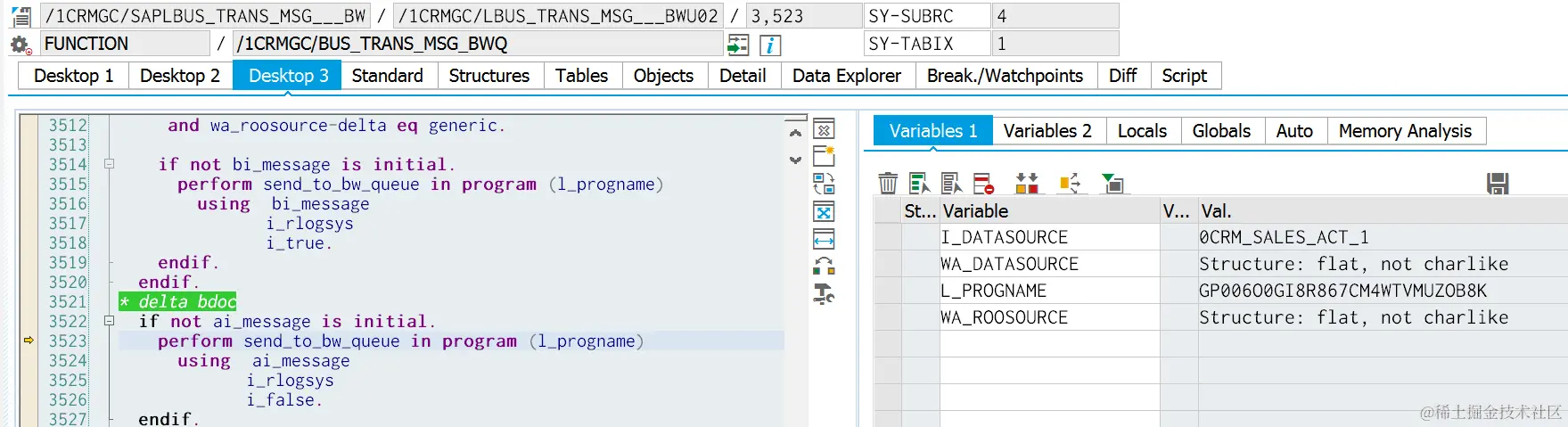Click the swap tools icon below resize

(x=825, y=266)
